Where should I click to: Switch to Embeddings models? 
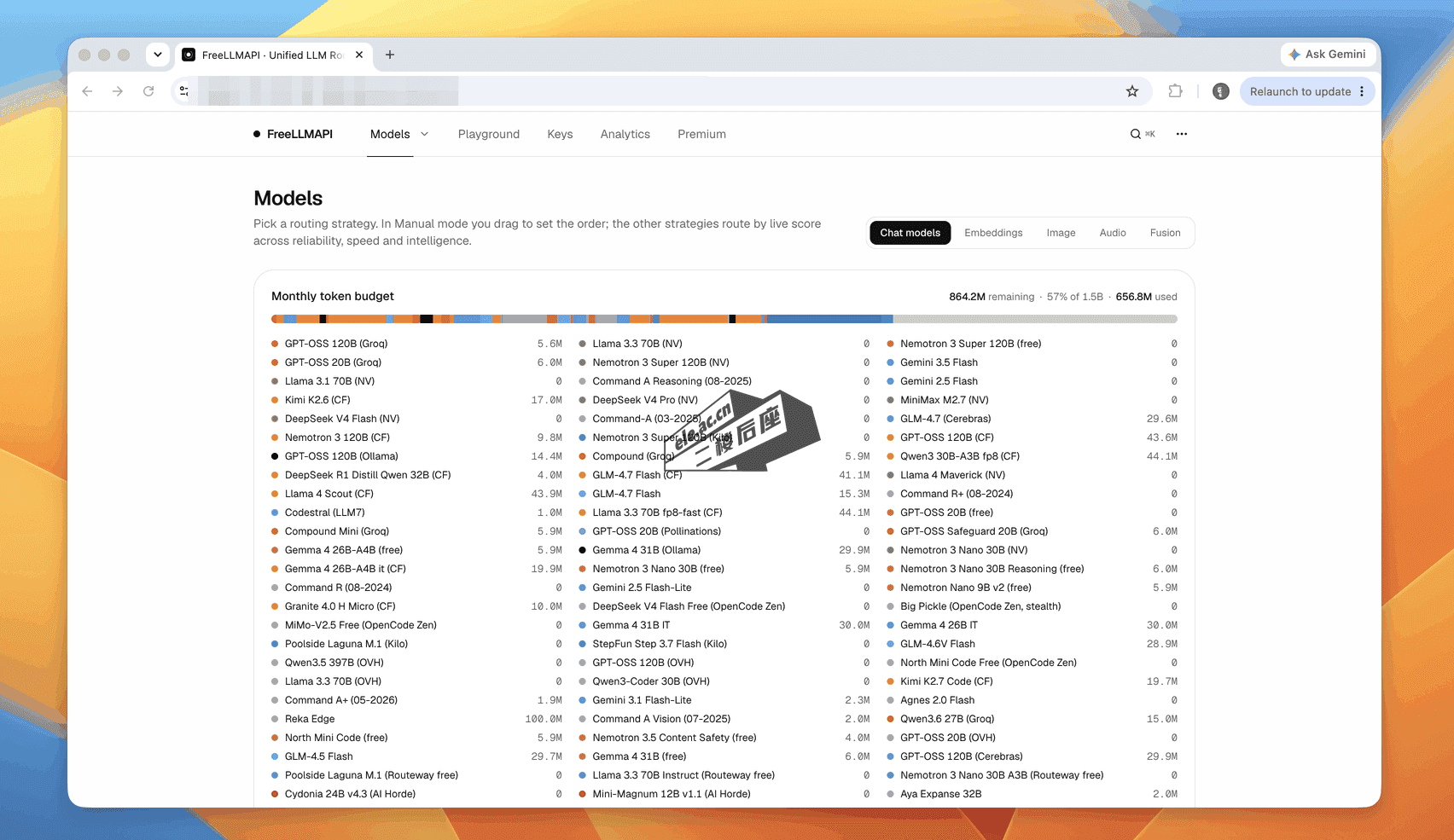(993, 233)
